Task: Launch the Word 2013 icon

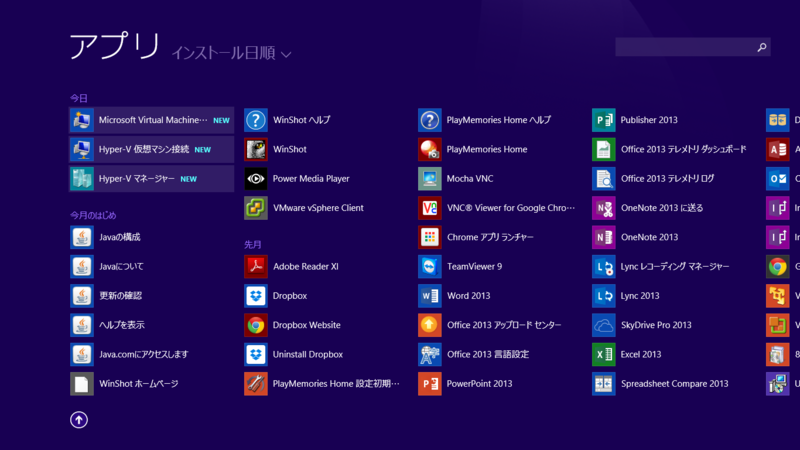Action: click(x=430, y=296)
